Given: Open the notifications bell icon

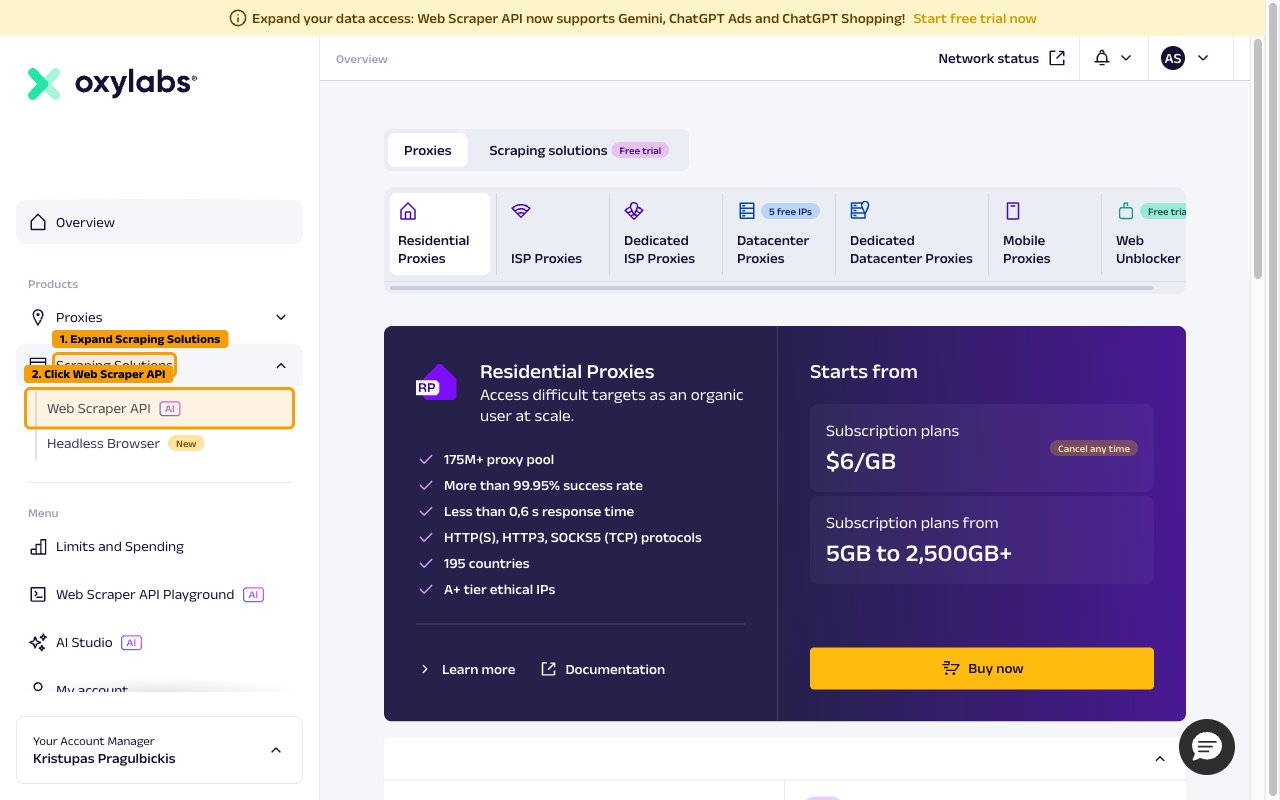Looking at the screenshot, I should click(x=1102, y=58).
